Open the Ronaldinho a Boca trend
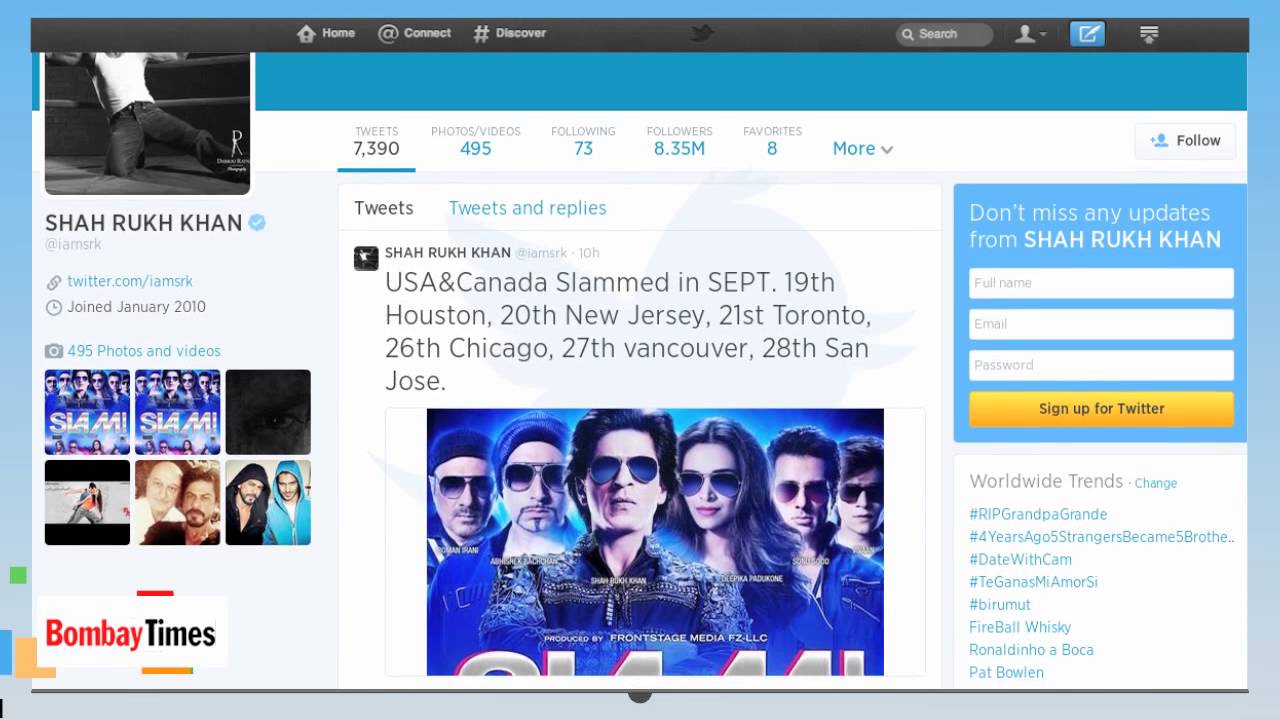Screen dimensions: 1280x720 click(1031, 650)
